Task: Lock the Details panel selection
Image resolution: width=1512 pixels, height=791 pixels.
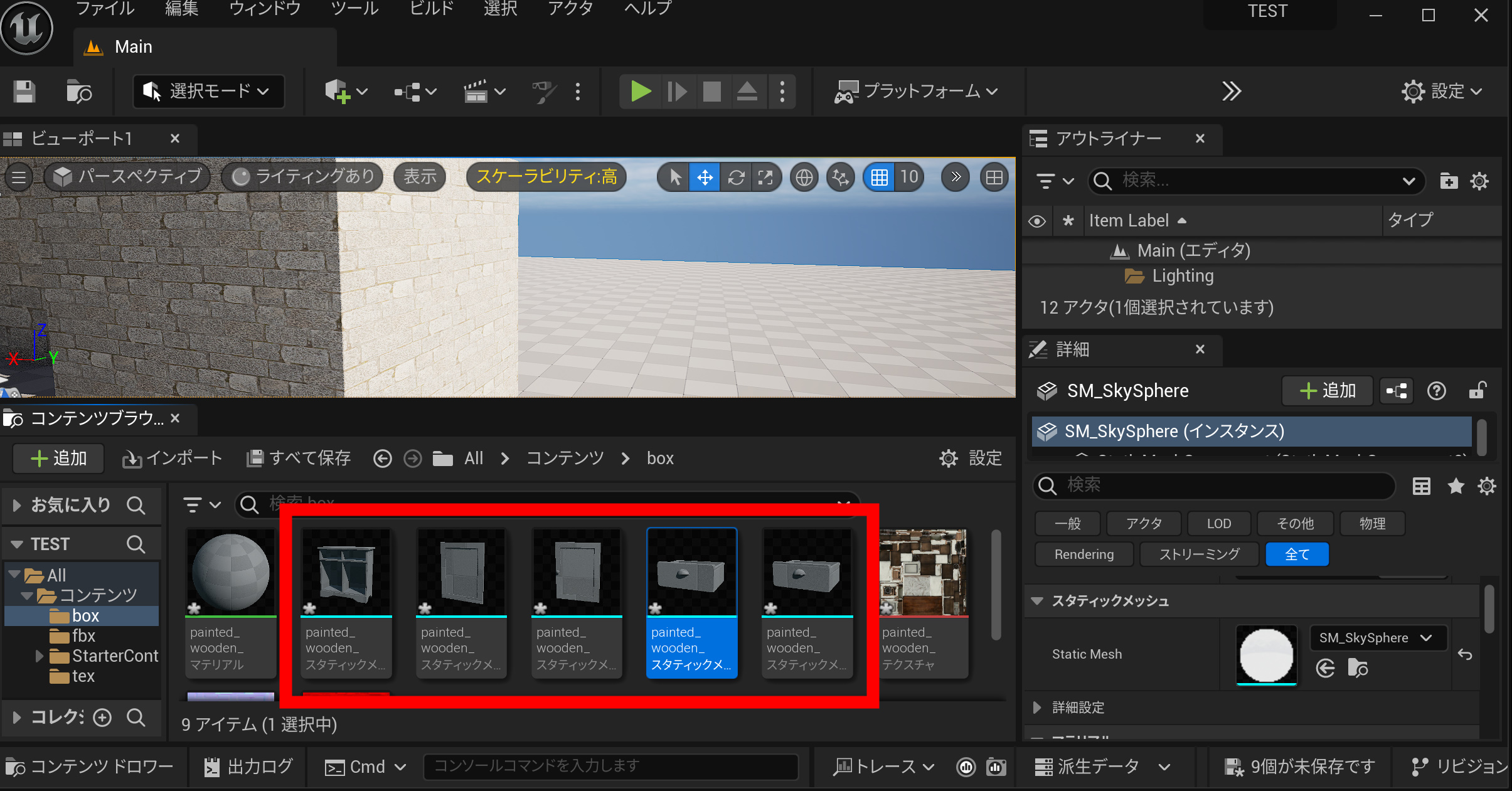Action: pyautogui.click(x=1477, y=391)
